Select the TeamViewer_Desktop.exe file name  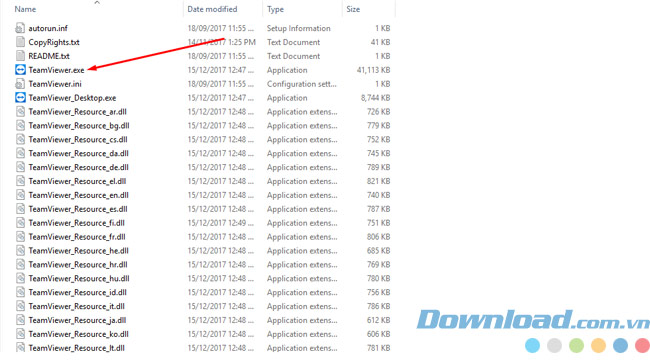tap(72, 98)
